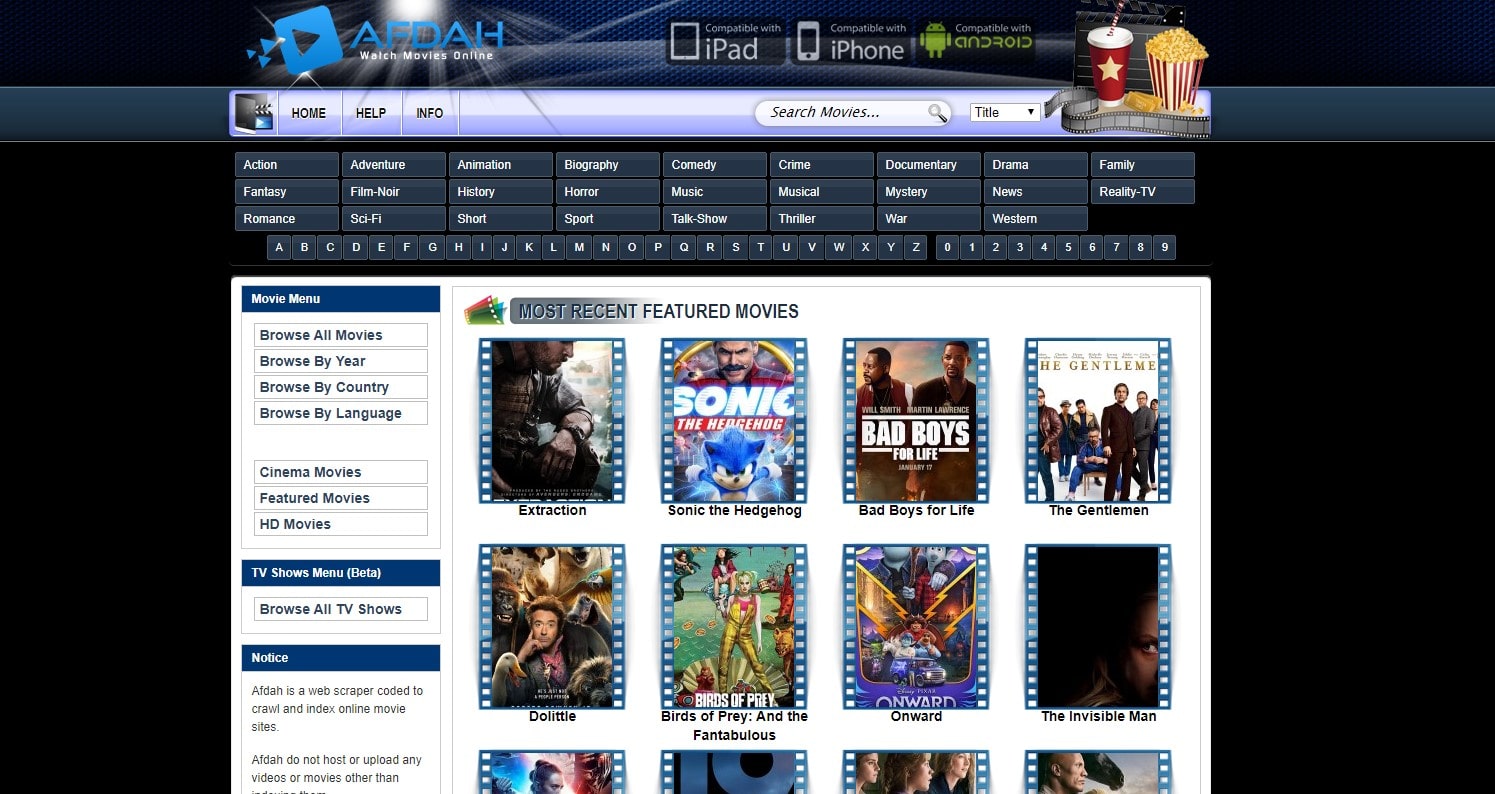Pick the Film-Noir genre
Viewport: 1495px width, 794px height.
pyautogui.click(x=394, y=192)
